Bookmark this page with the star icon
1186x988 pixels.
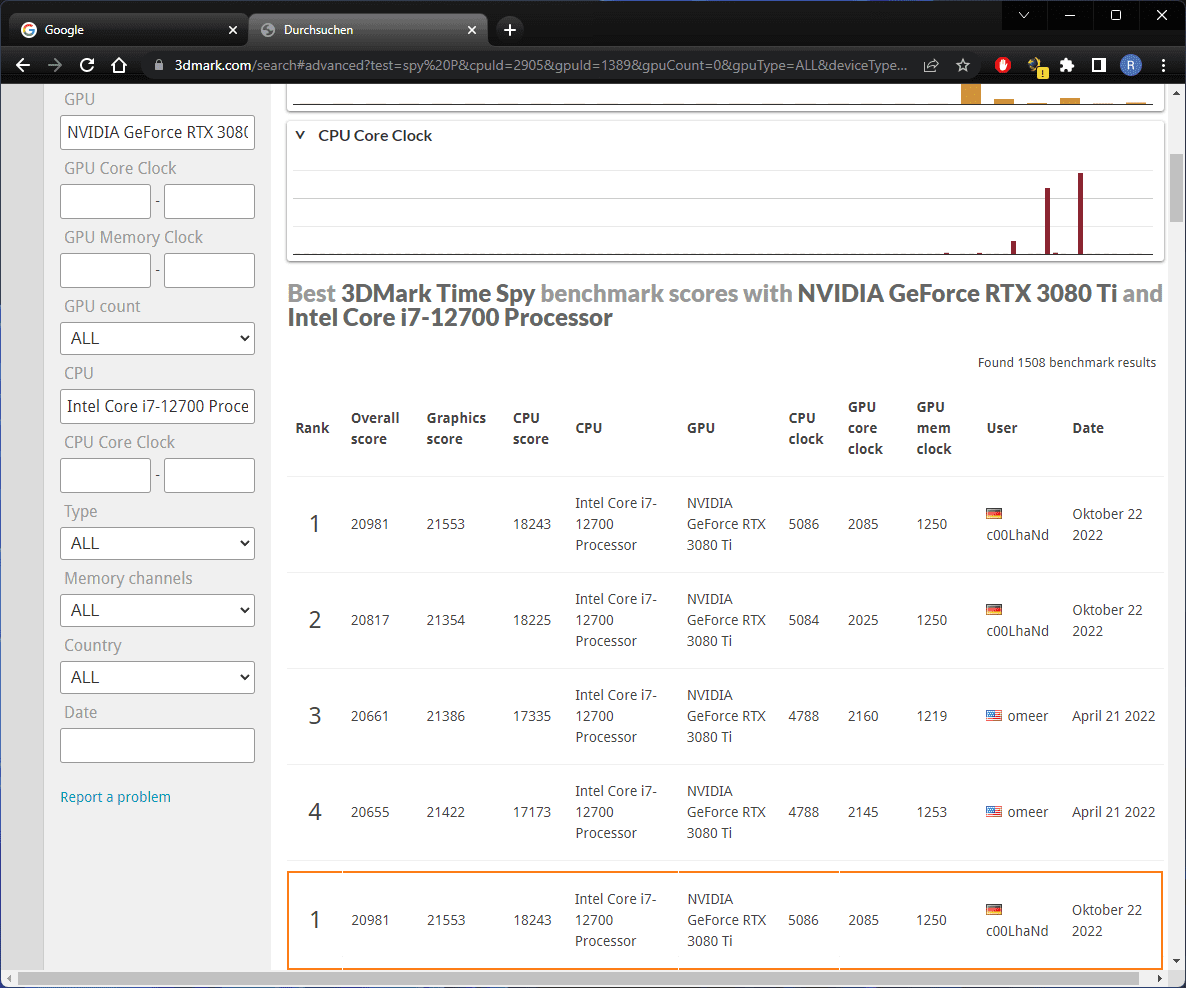(963, 65)
